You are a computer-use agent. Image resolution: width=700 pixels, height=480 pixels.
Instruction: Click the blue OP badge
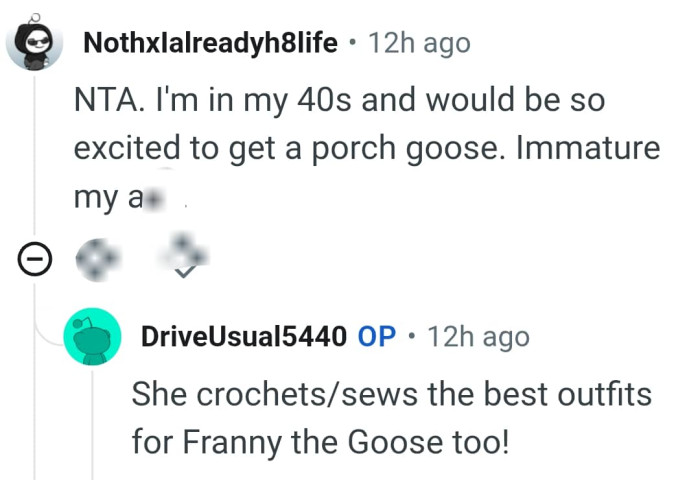coord(377,337)
